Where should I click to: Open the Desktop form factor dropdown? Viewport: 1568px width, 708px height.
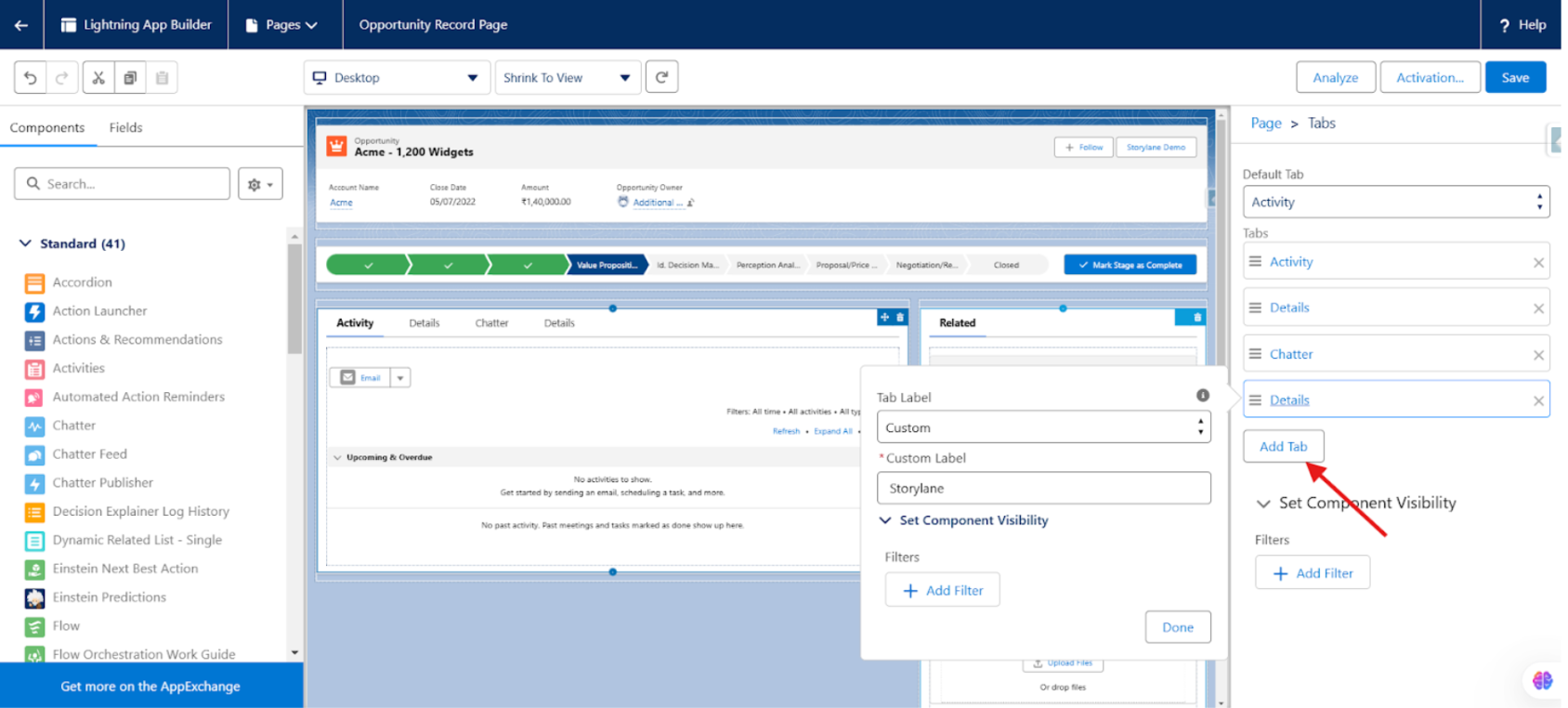pos(397,78)
